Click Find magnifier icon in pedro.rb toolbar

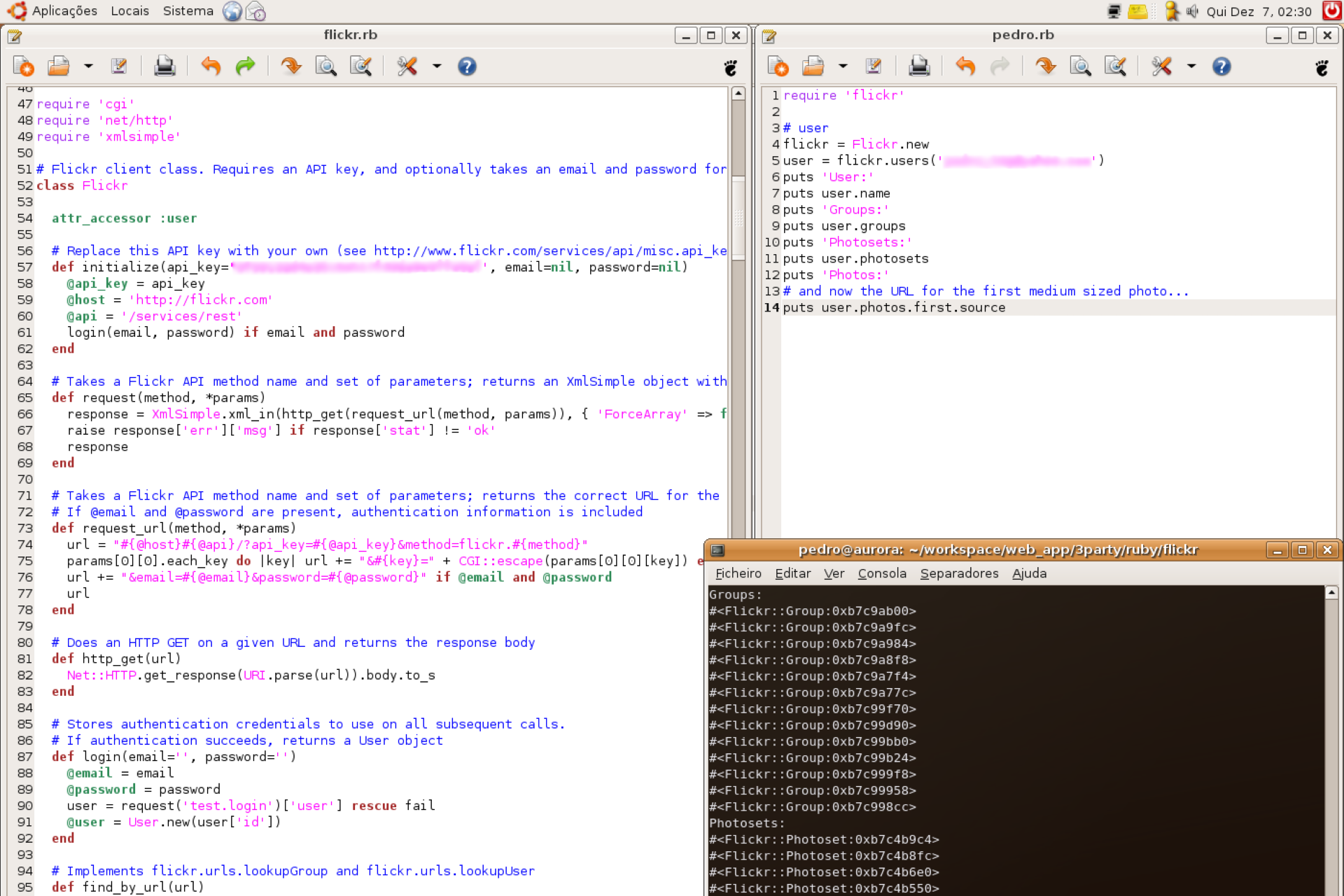1080,66
